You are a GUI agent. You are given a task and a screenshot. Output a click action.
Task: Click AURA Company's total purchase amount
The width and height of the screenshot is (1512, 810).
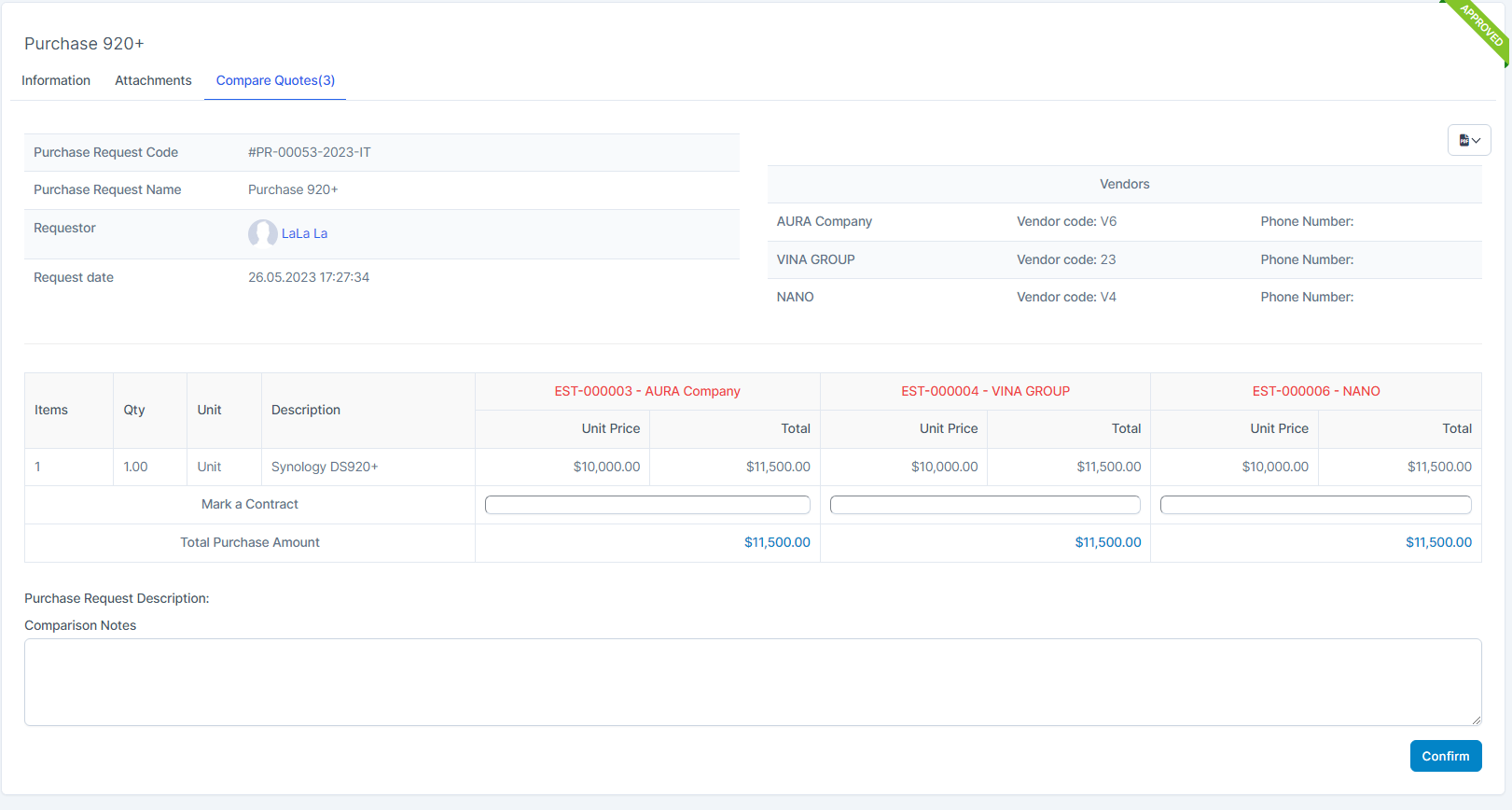click(777, 542)
